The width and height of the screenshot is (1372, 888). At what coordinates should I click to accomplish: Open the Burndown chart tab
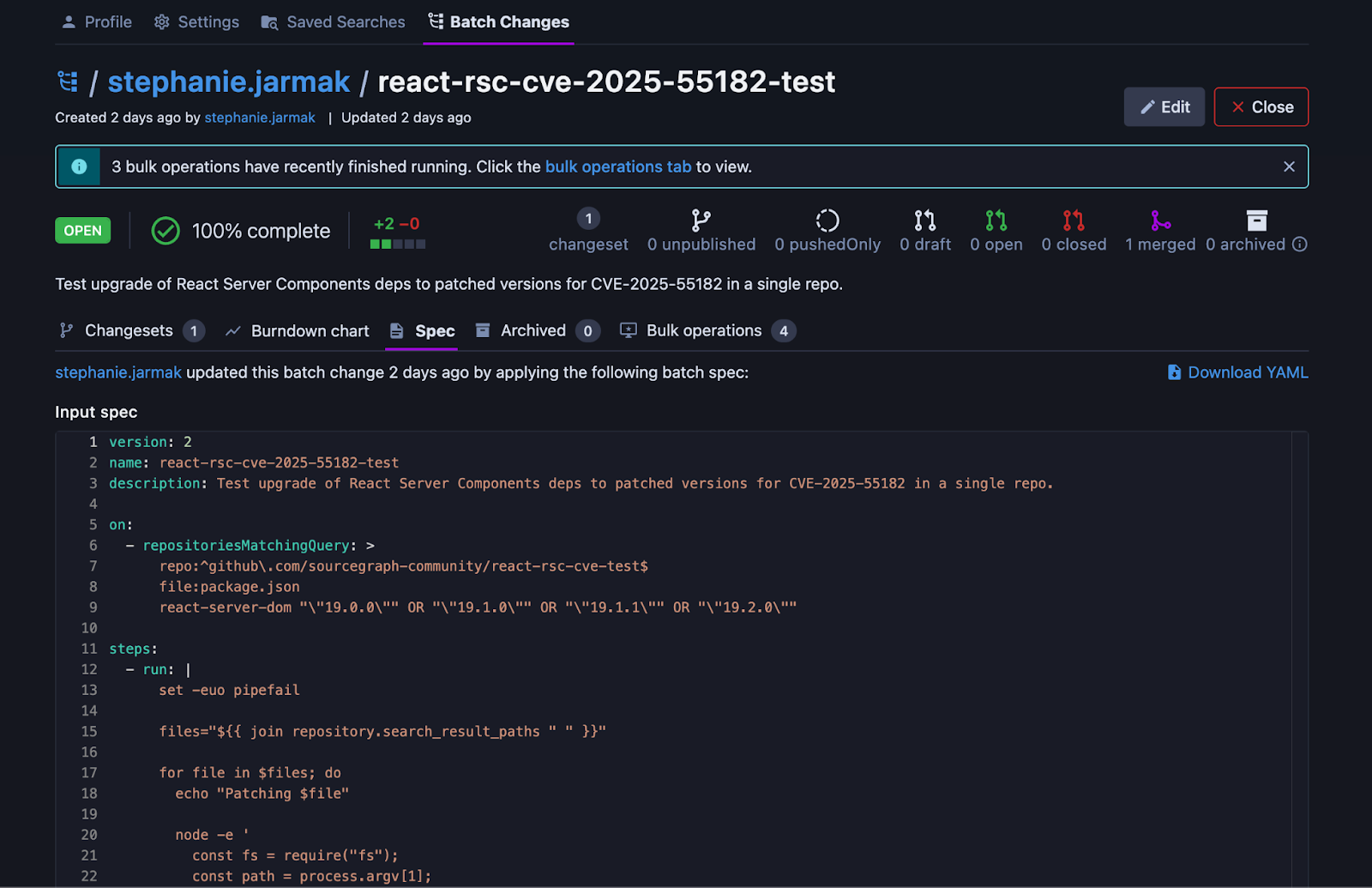tap(297, 331)
